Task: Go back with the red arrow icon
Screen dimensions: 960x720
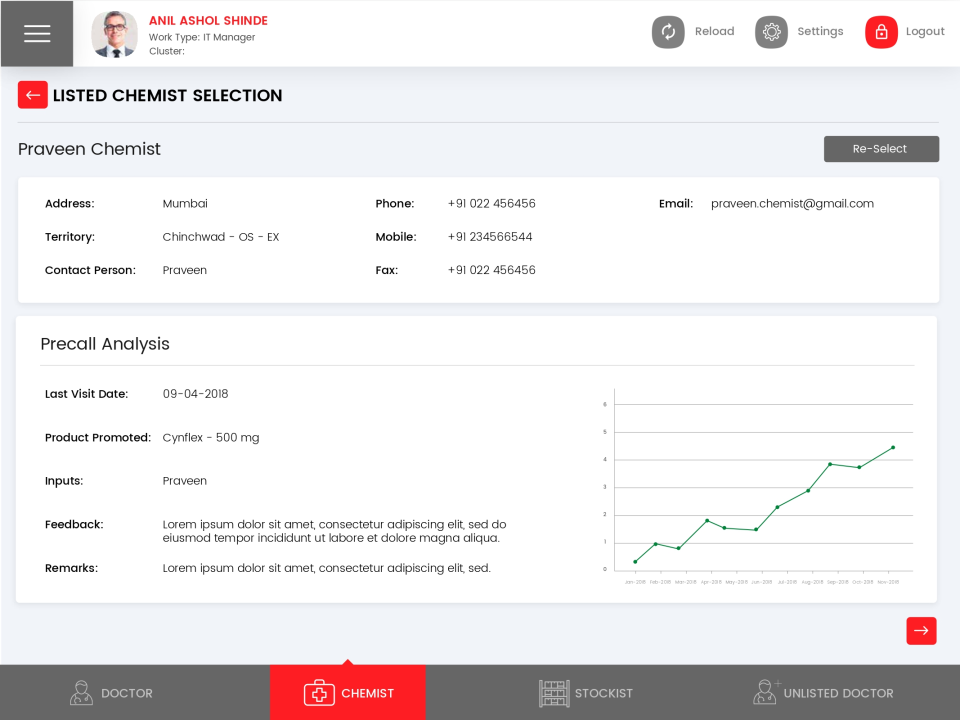Action: (x=32, y=94)
